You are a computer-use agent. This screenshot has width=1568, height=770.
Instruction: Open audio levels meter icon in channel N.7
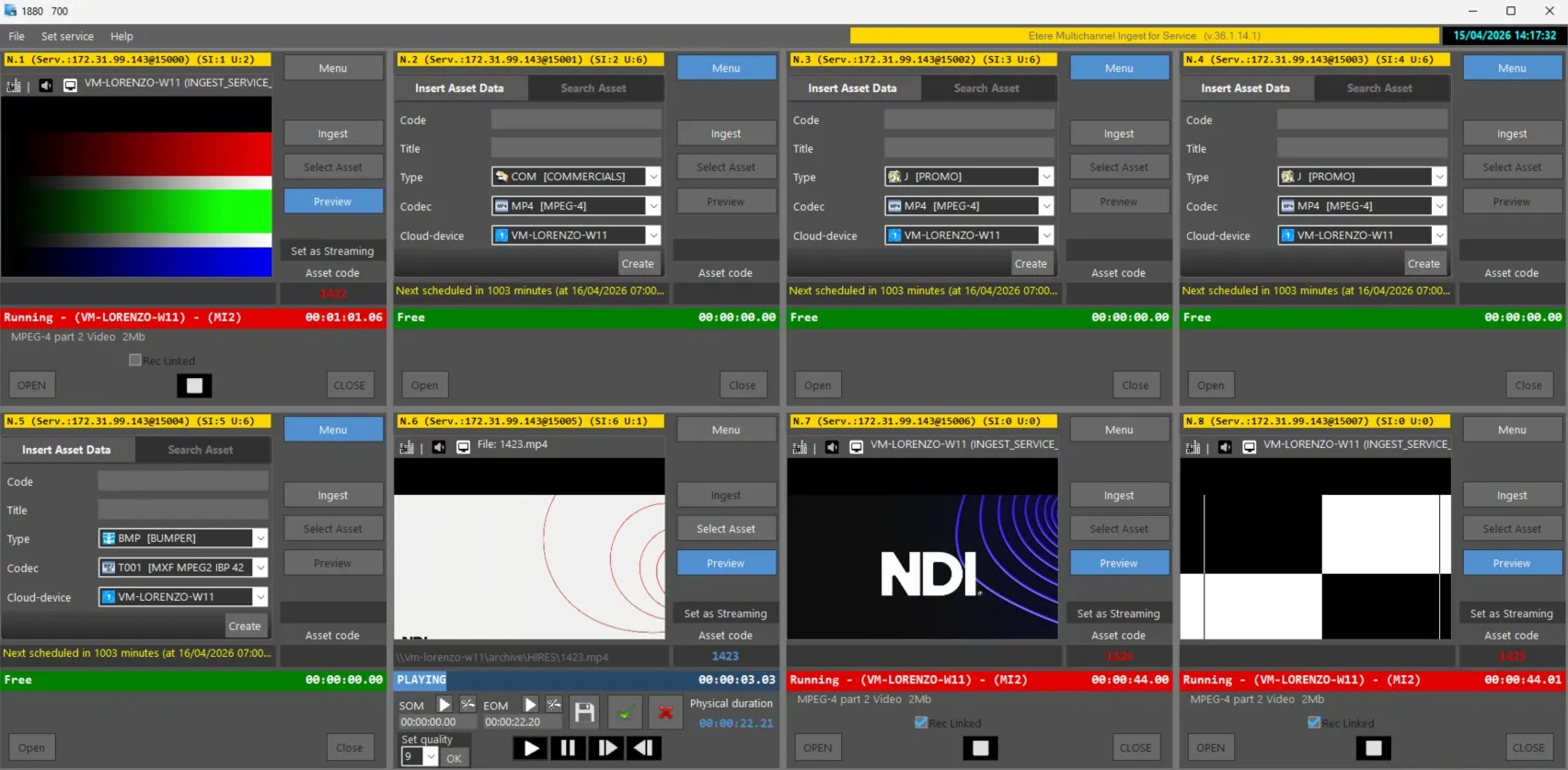(x=800, y=447)
